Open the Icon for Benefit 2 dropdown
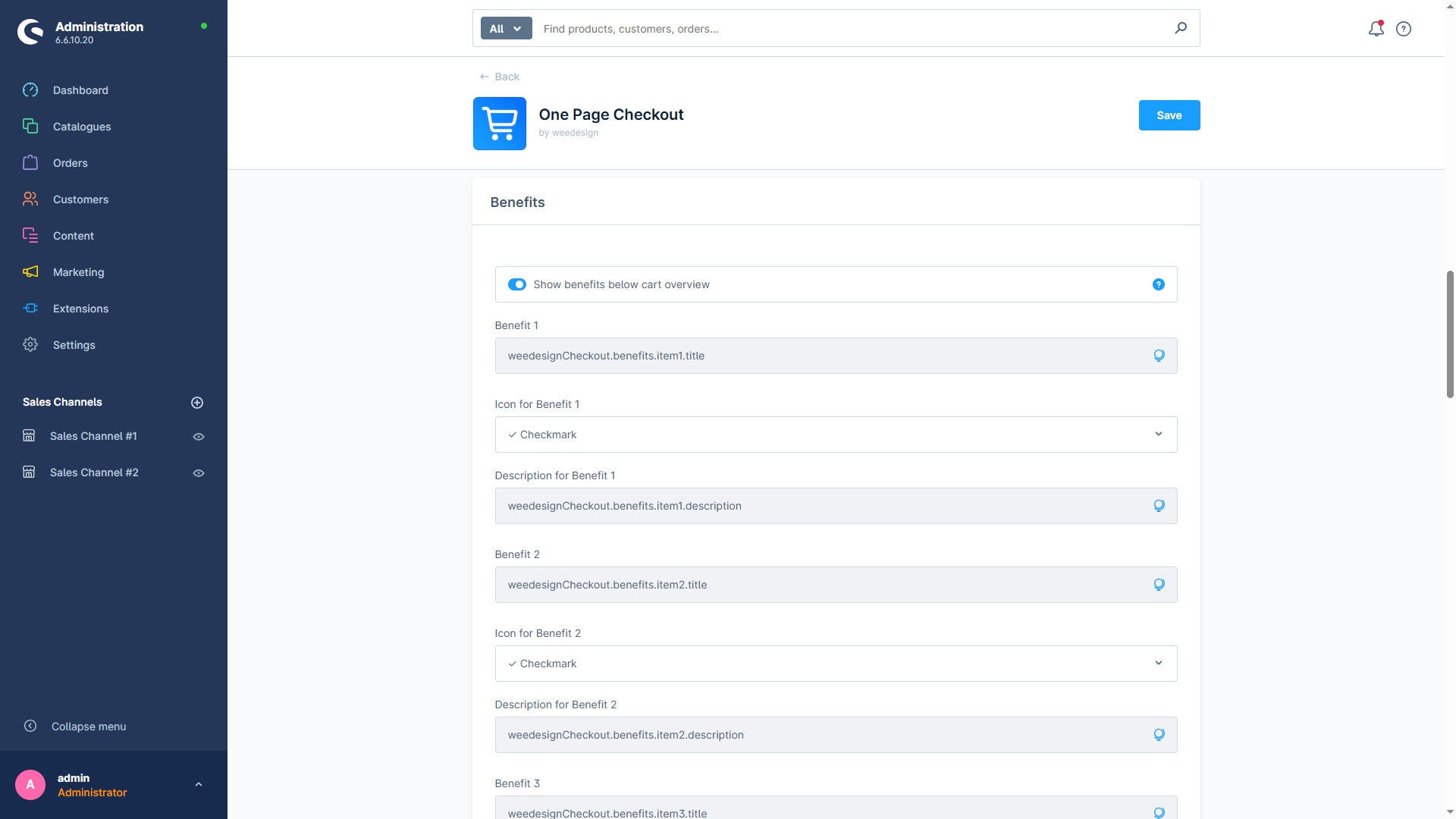This screenshot has height=819, width=1456. (836, 664)
